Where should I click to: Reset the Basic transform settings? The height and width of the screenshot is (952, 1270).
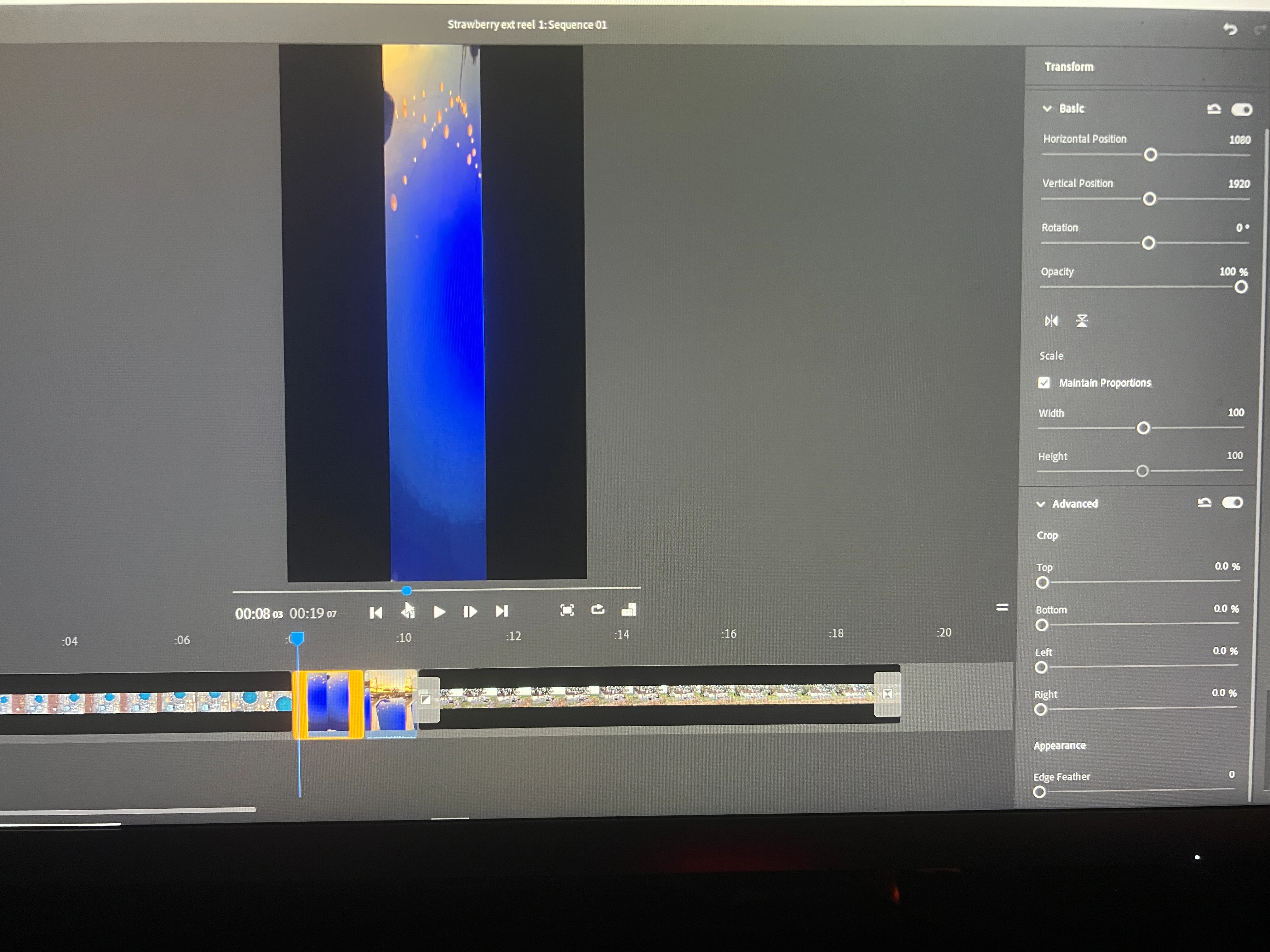pyautogui.click(x=1214, y=109)
